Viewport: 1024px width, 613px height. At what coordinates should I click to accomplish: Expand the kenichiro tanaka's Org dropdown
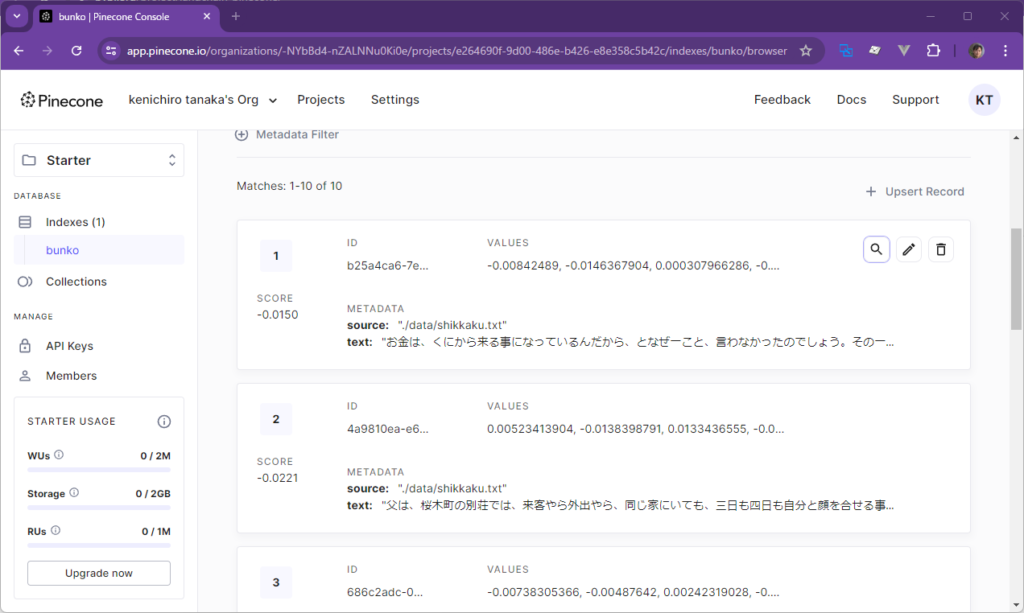click(202, 100)
